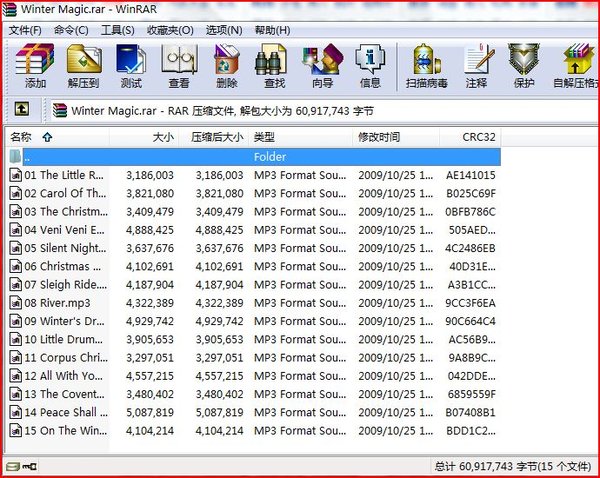Select file 10 Little Drum...

click(x=254, y=339)
